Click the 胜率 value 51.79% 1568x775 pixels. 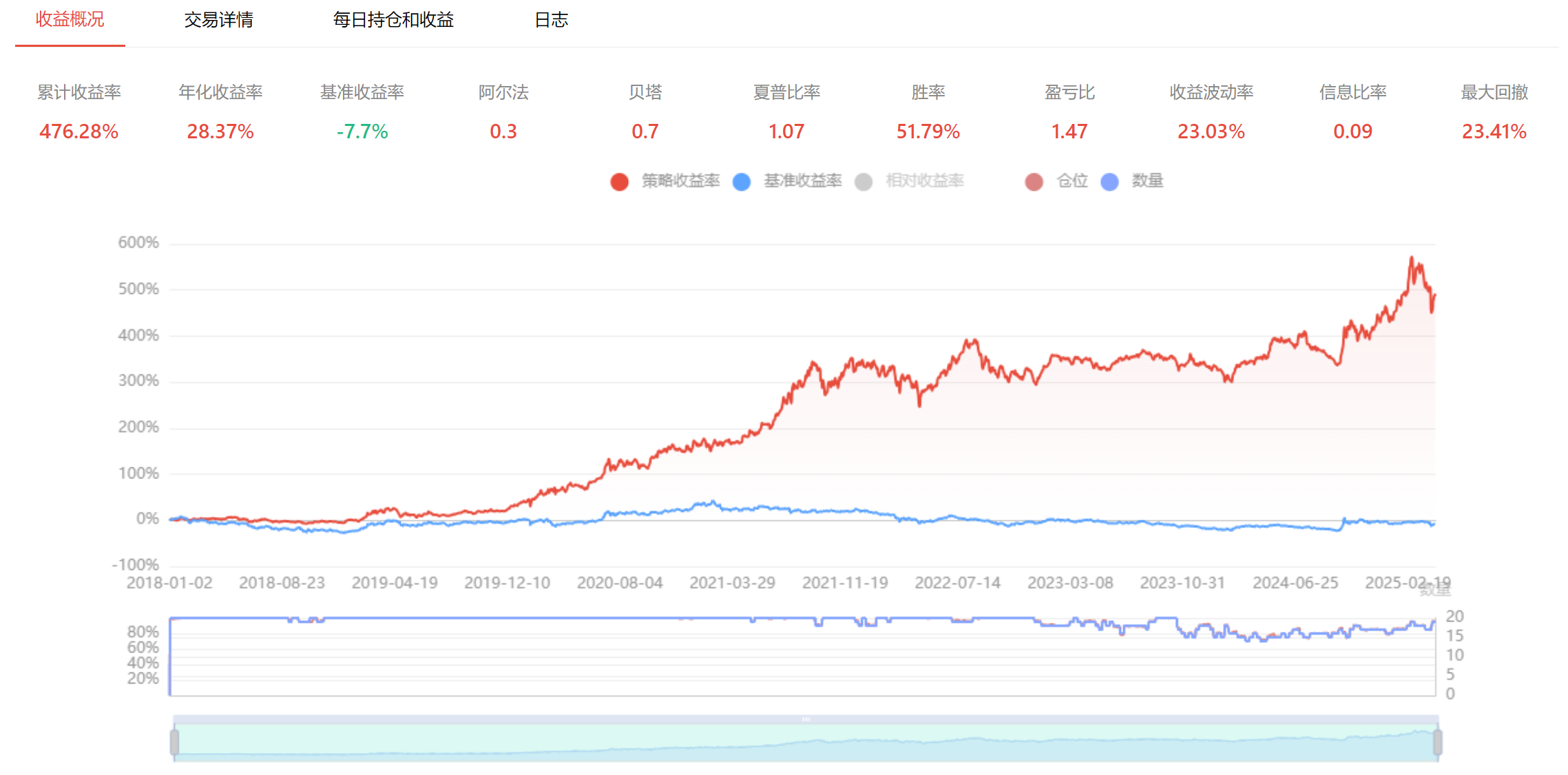tap(928, 131)
